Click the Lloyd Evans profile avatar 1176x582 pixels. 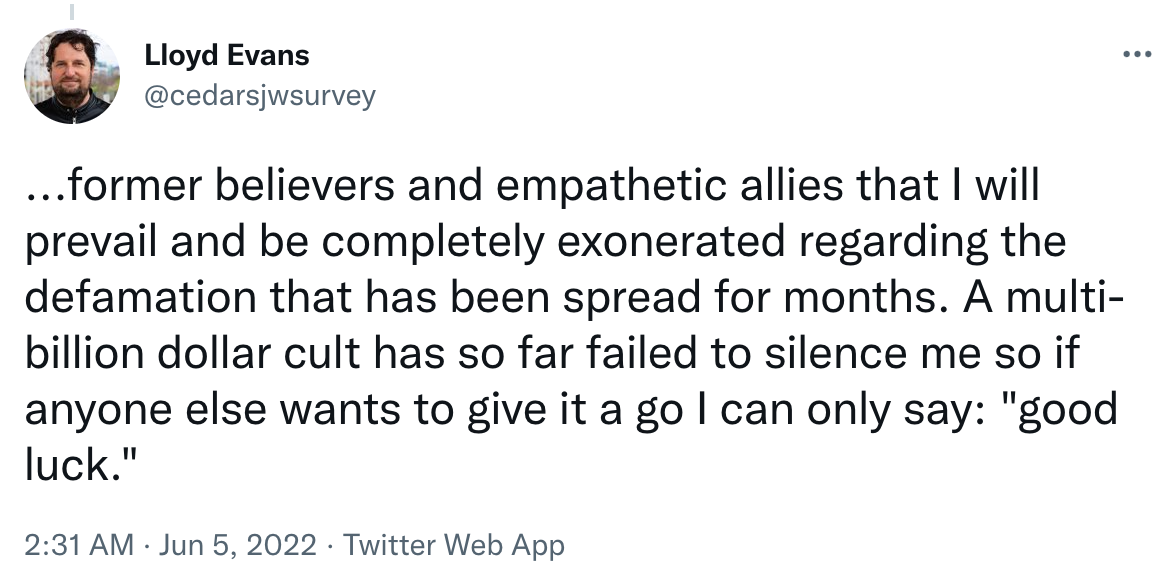pyautogui.click(x=72, y=76)
